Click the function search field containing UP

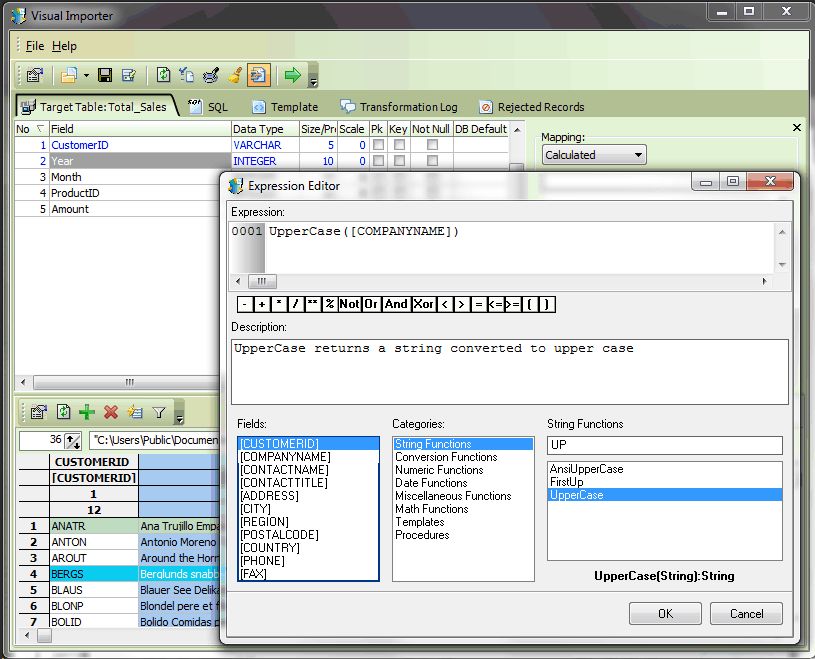tap(665, 445)
